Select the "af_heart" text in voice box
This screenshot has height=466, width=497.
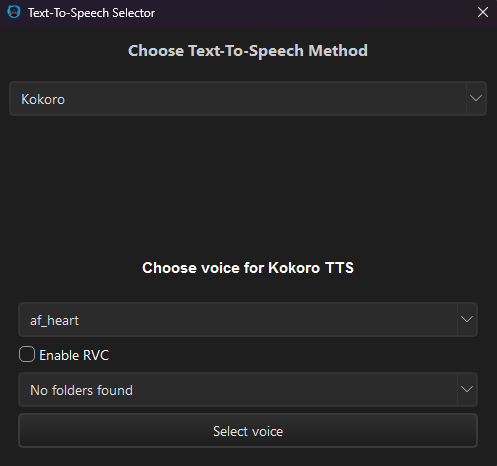point(54,321)
